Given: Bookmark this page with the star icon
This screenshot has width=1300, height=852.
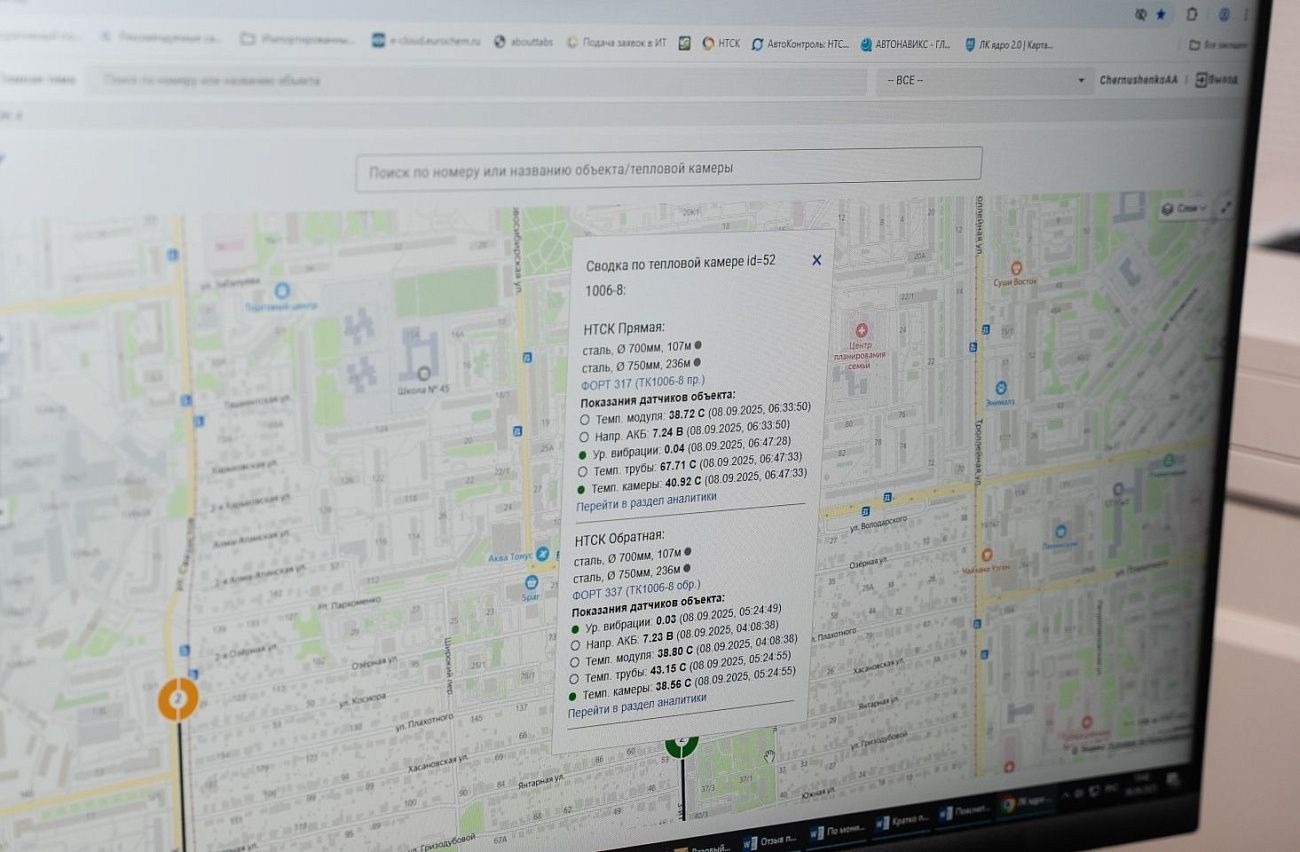Looking at the screenshot, I should (x=1160, y=15).
